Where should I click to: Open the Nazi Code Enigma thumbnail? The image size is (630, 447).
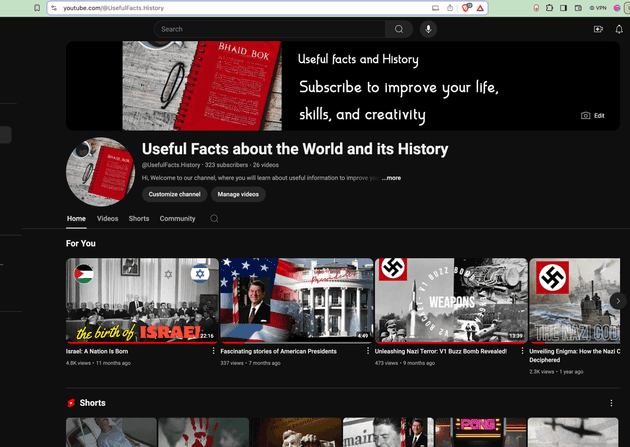pos(575,300)
